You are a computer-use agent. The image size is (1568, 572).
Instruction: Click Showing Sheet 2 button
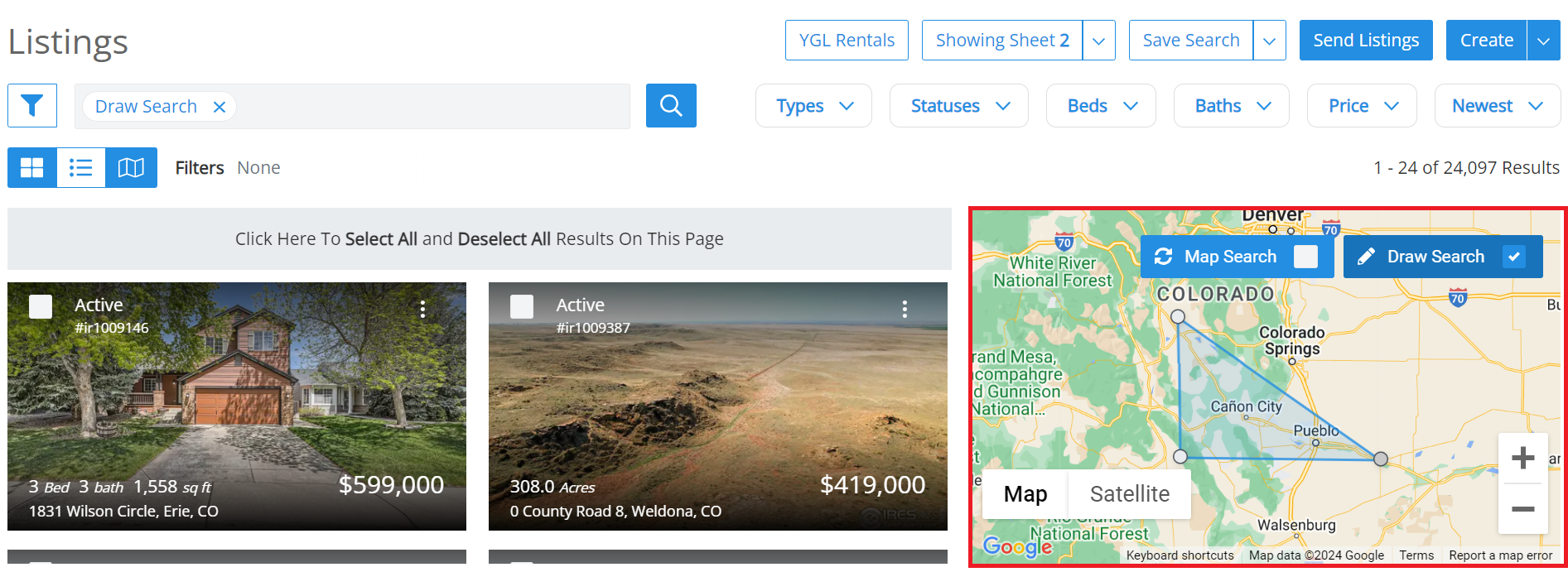(1002, 41)
